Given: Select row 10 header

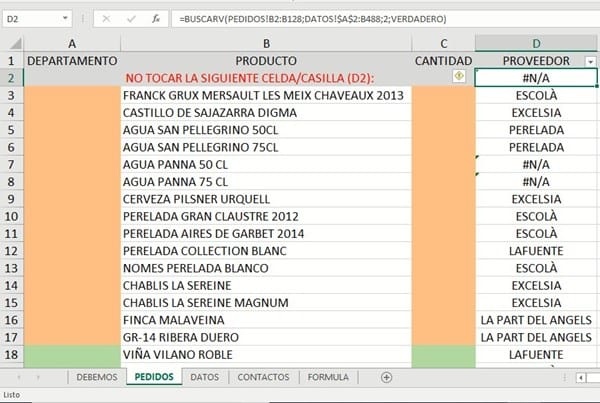Looking at the screenshot, I should click(11, 216).
